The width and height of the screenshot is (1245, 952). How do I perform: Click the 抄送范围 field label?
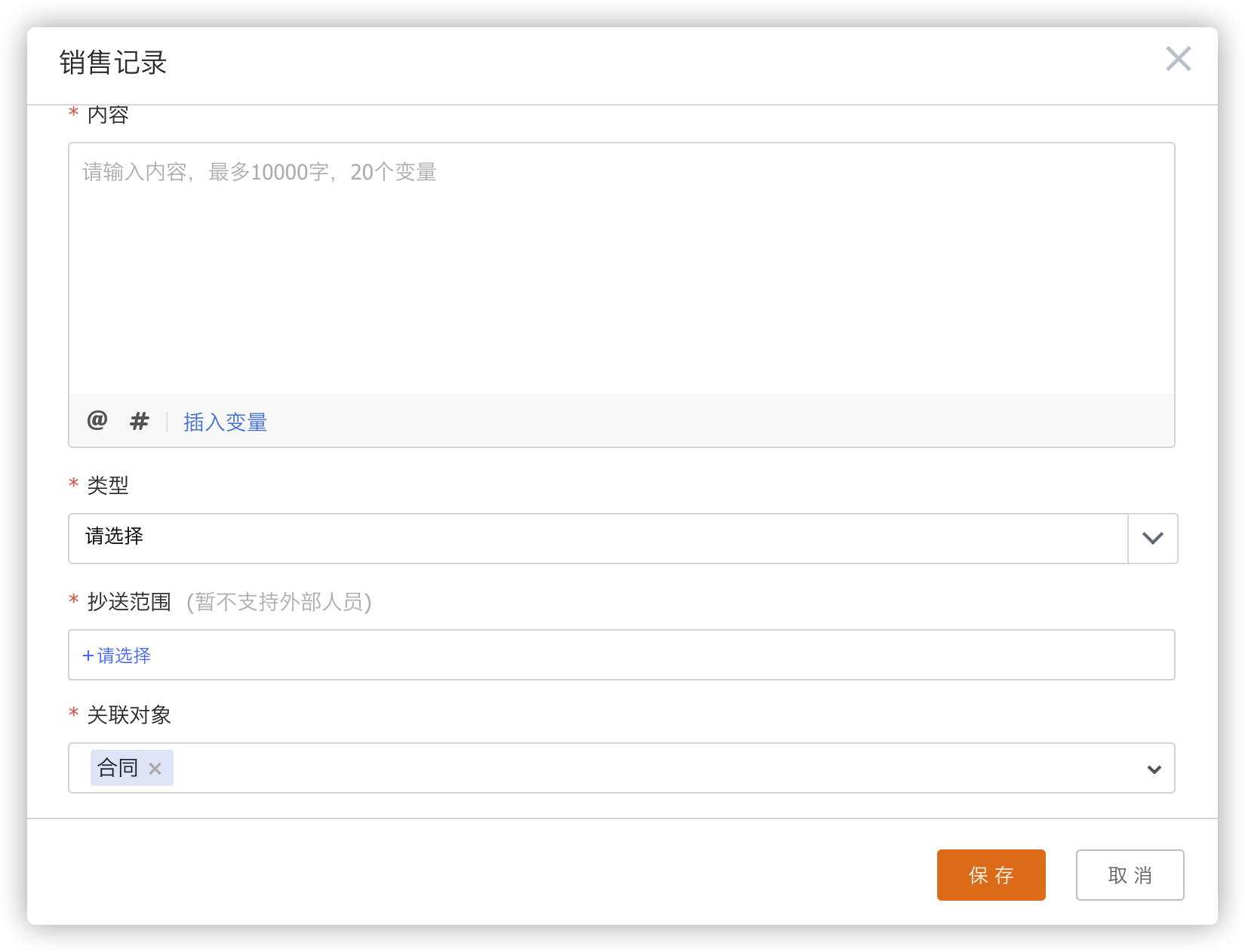pos(129,602)
